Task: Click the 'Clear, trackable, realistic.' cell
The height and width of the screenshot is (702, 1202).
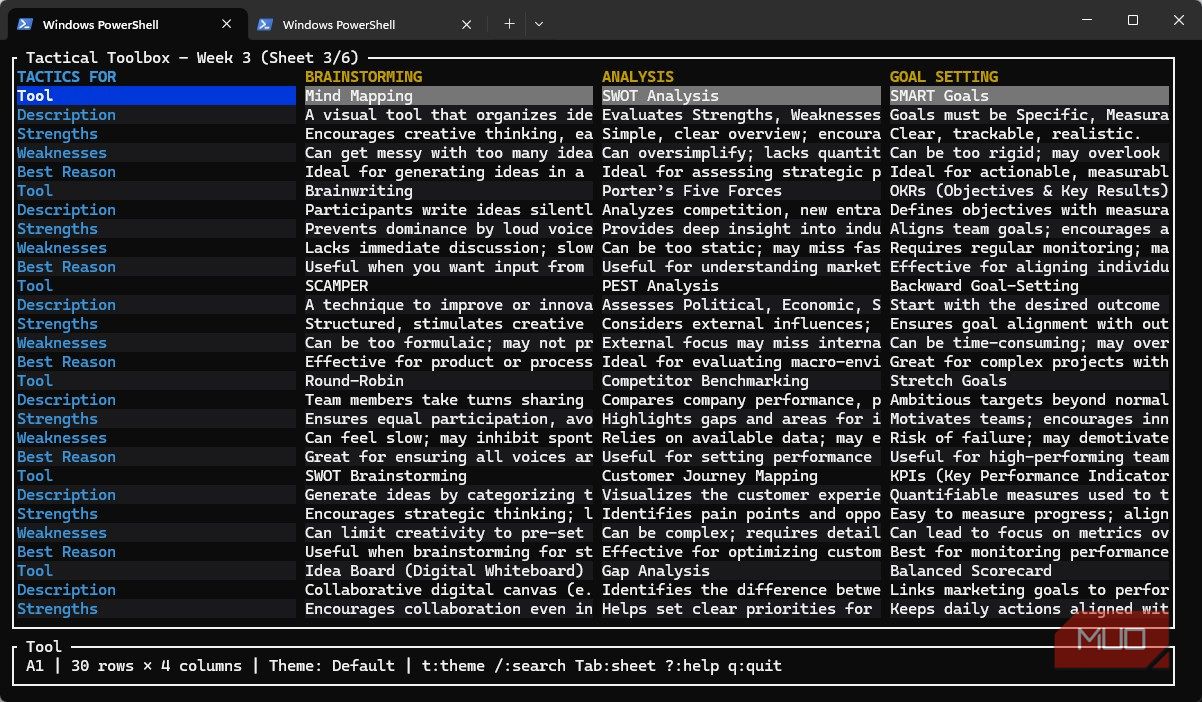Action: (1029, 134)
